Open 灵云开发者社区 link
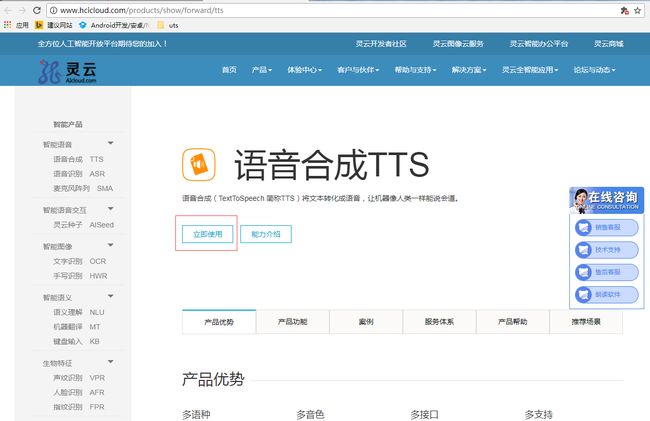This screenshot has height=421, width=650. coord(381,44)
